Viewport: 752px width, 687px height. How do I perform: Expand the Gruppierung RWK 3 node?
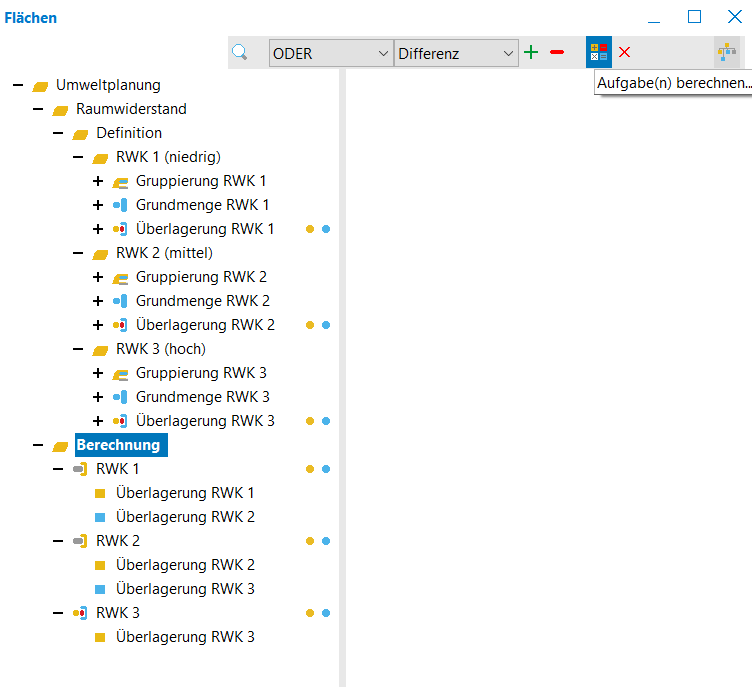(x=98, y=373)
